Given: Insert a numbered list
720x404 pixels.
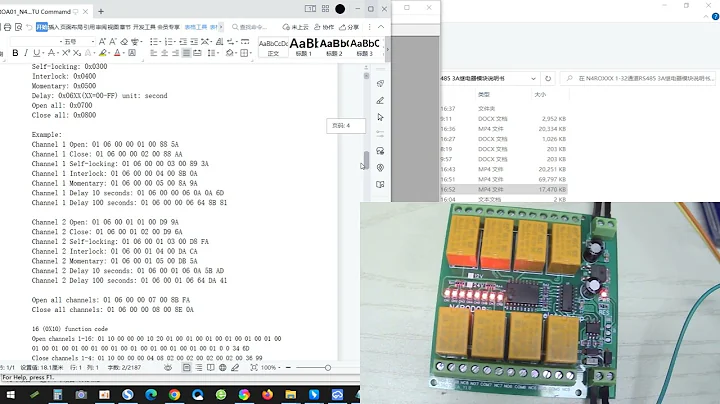Looking at the screenshot, I should (169, 41).
